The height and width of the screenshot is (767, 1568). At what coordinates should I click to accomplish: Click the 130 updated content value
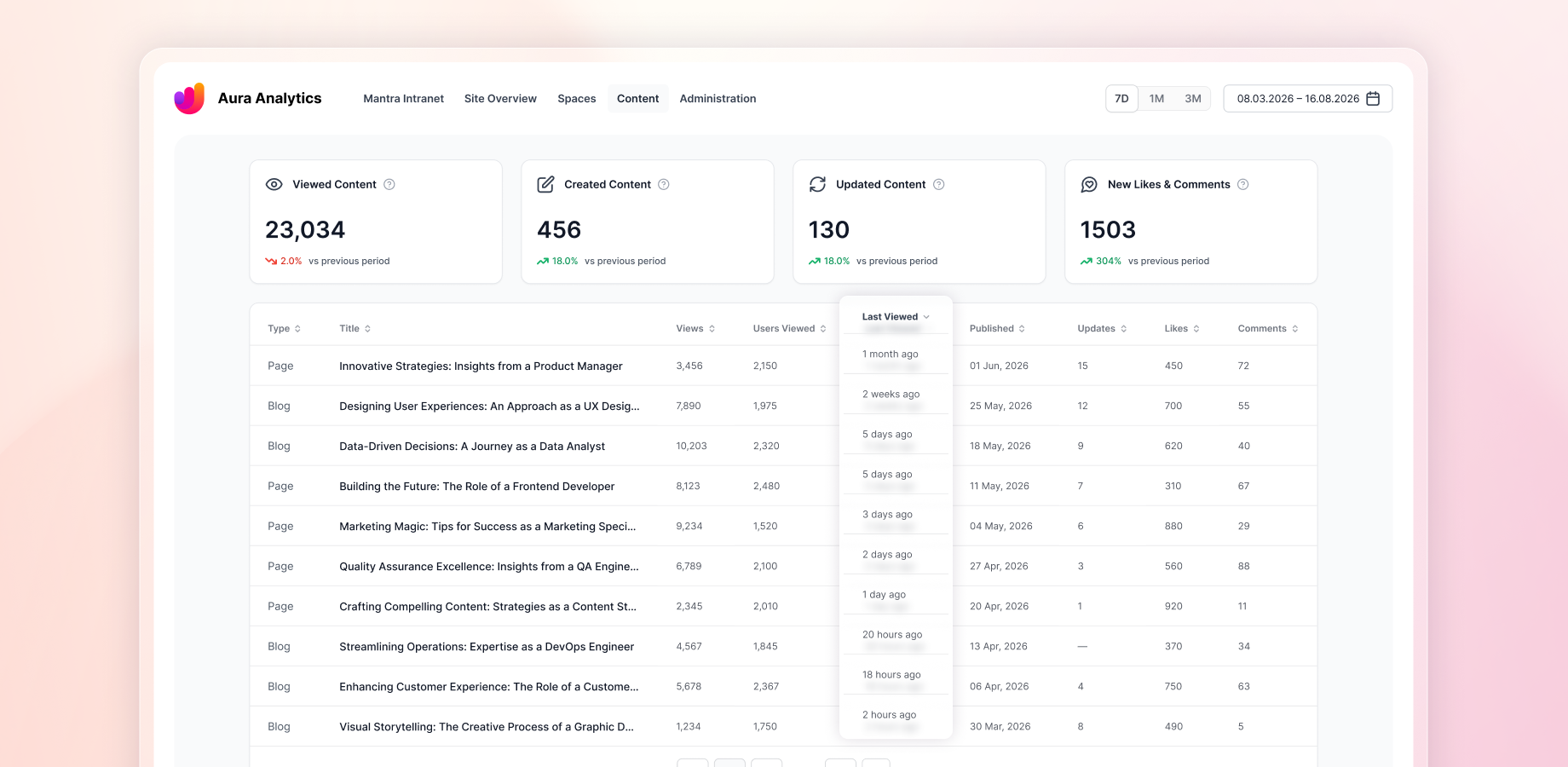(829, 229)
